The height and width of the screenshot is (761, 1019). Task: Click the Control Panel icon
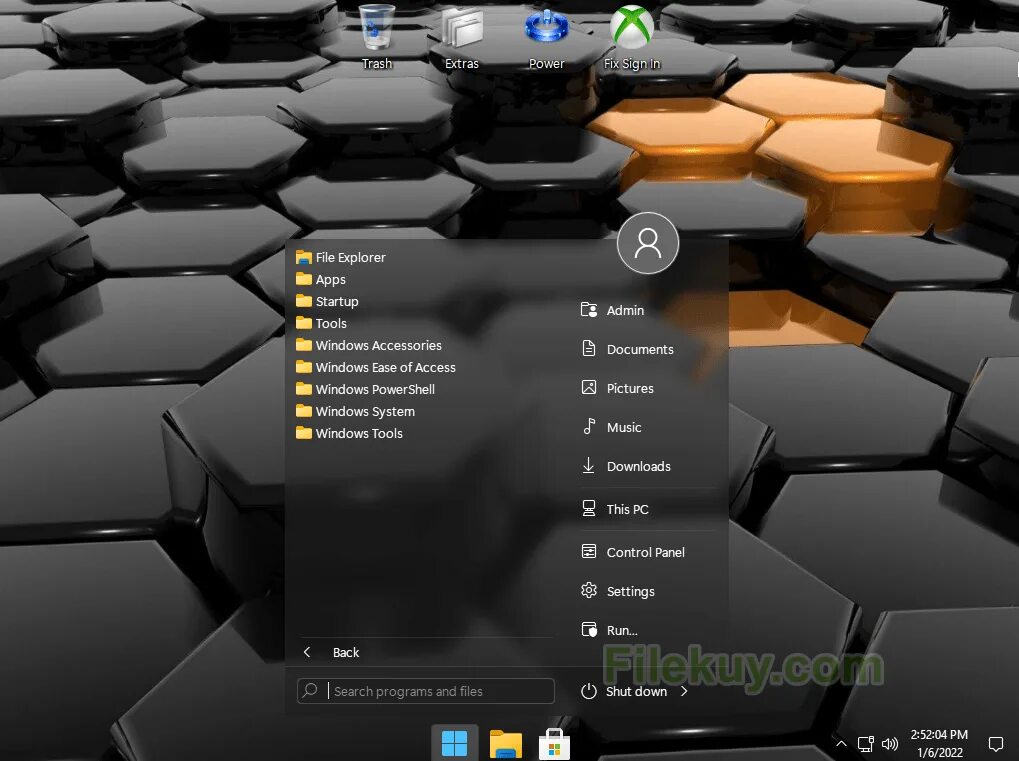coord(589,552)
